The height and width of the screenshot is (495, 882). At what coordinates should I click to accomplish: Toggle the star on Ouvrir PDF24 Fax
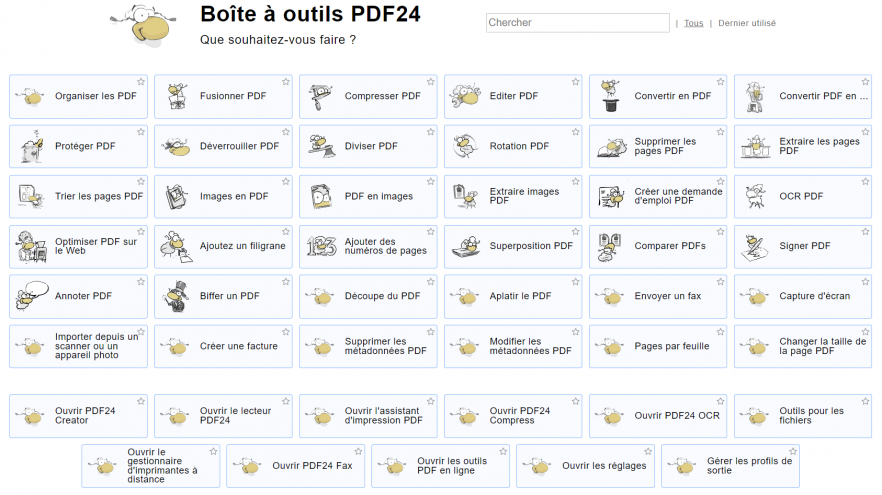pyautogui.click(x=358, y=452)
